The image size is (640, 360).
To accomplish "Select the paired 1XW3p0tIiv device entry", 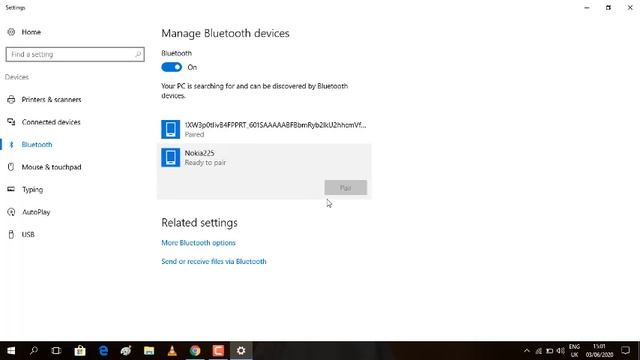I will click(x=264, y=129).
